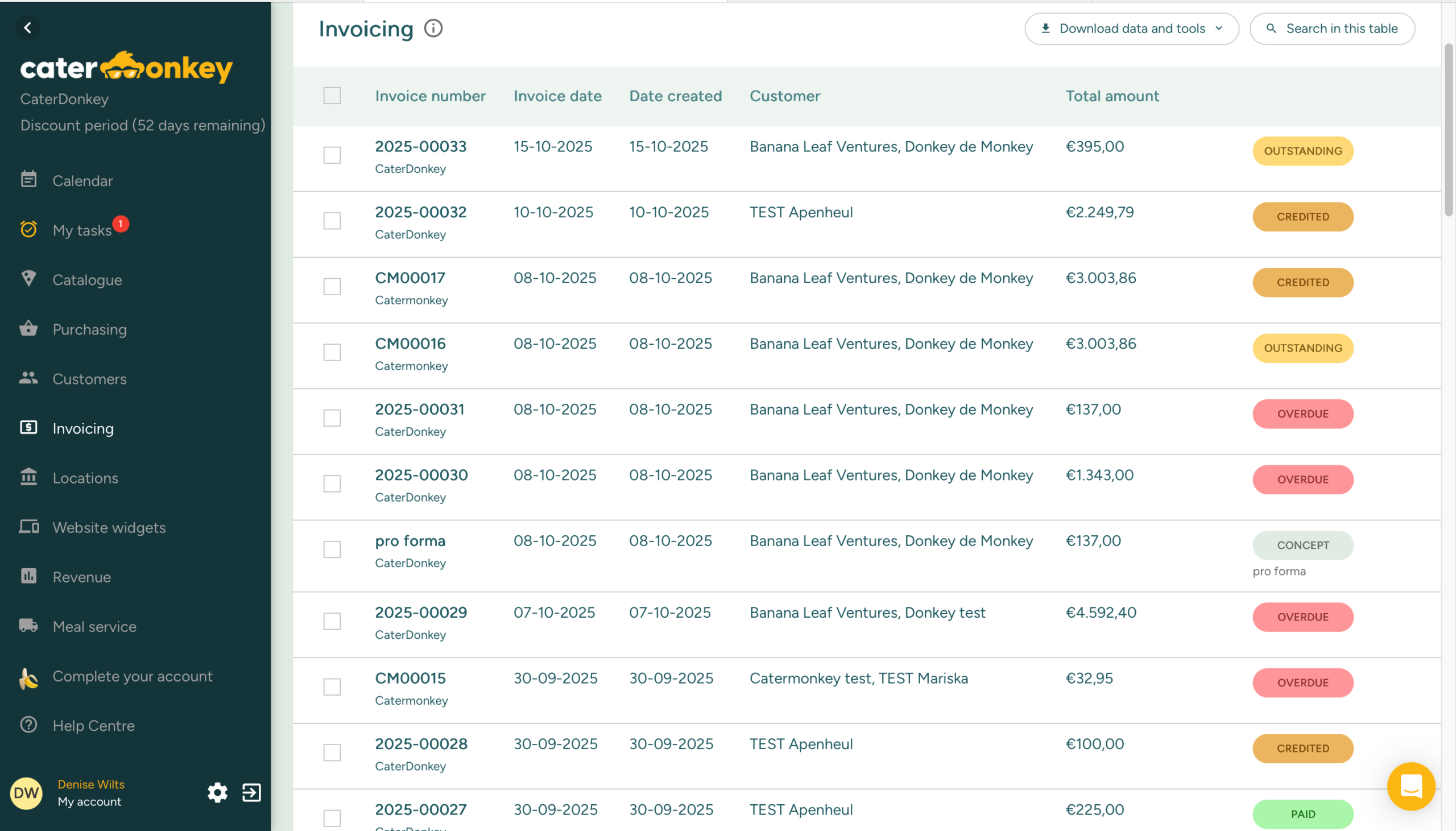
Task: Click the Calendar sidebar icon
Action: pos(28,180)
